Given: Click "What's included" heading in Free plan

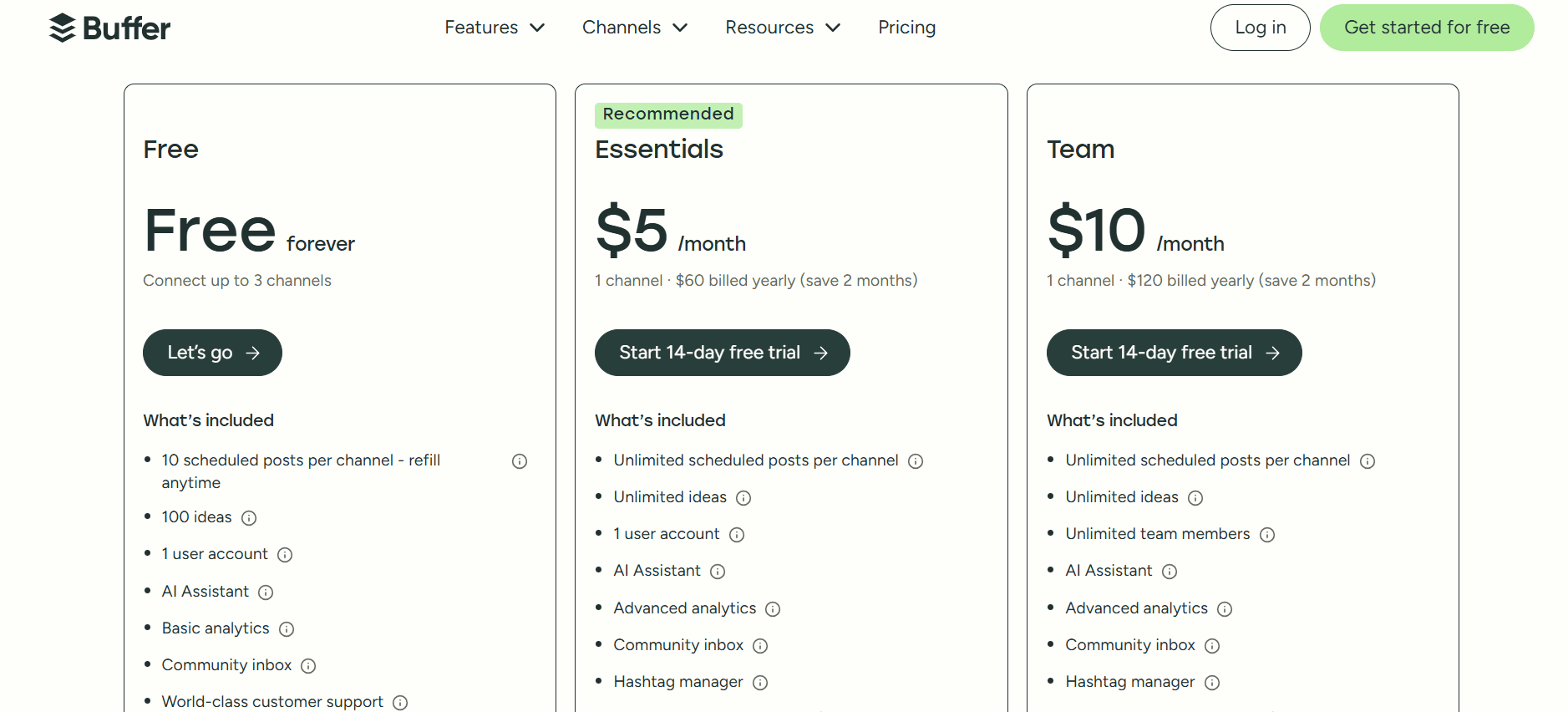Looking at the screenshot, I should [209, 420].
